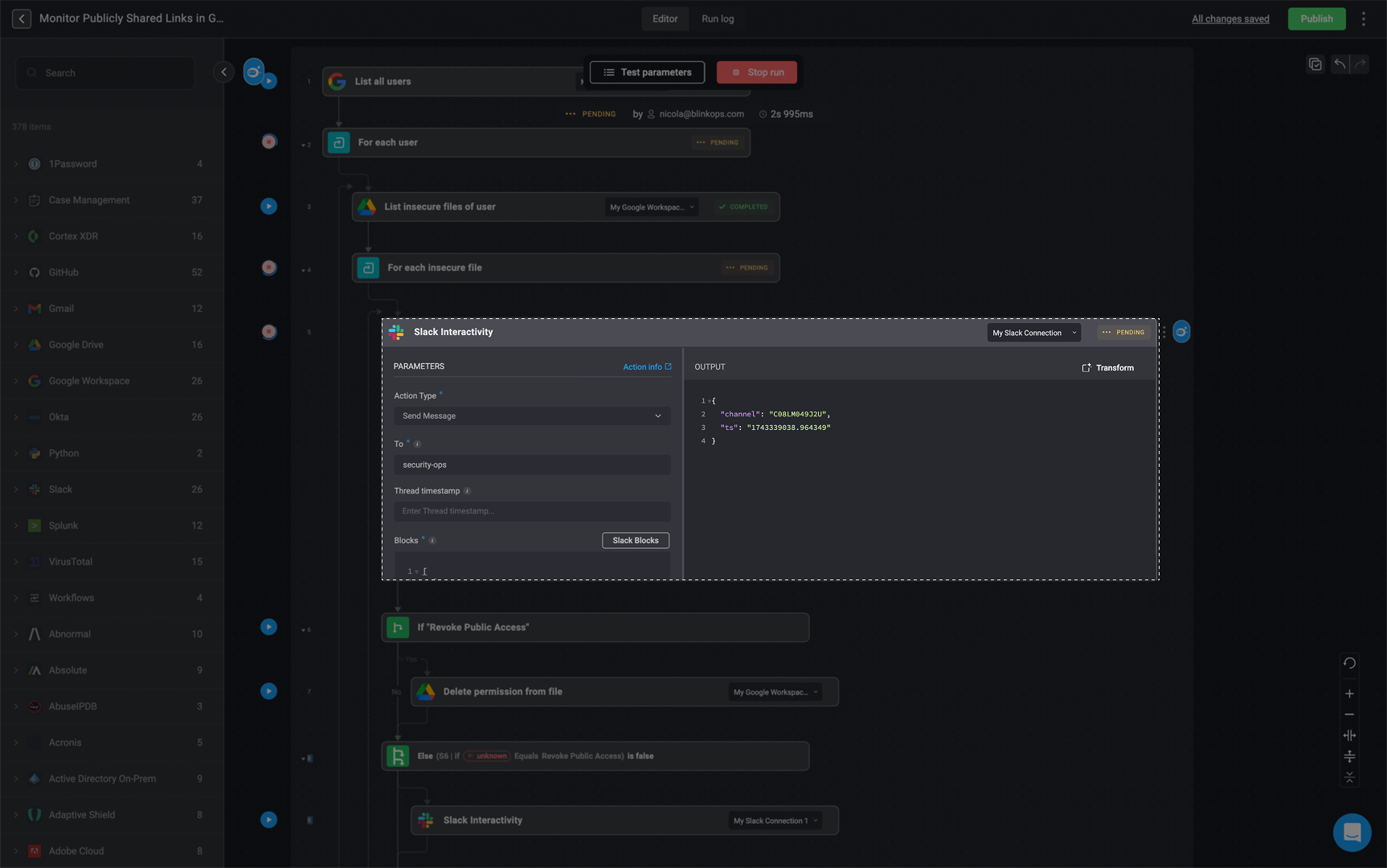Click the Google icon on List all users
The image size is (1387, 868).
click(338, 81)
